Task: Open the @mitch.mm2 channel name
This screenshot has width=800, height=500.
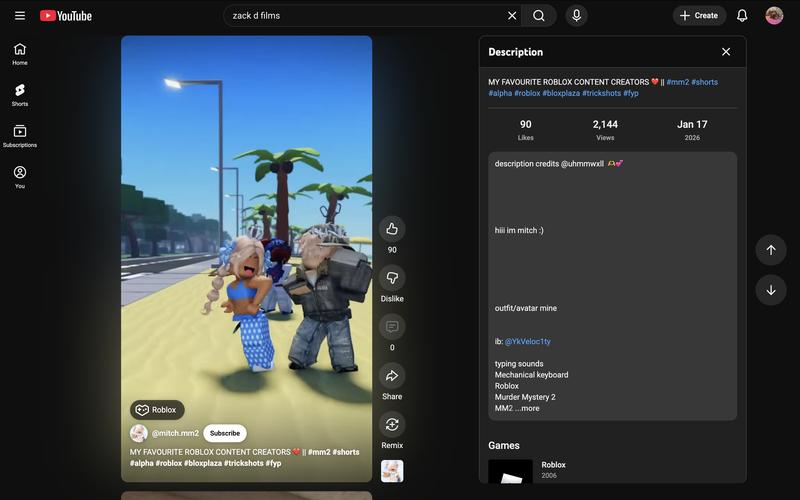Action: click(x=176, y=433)
